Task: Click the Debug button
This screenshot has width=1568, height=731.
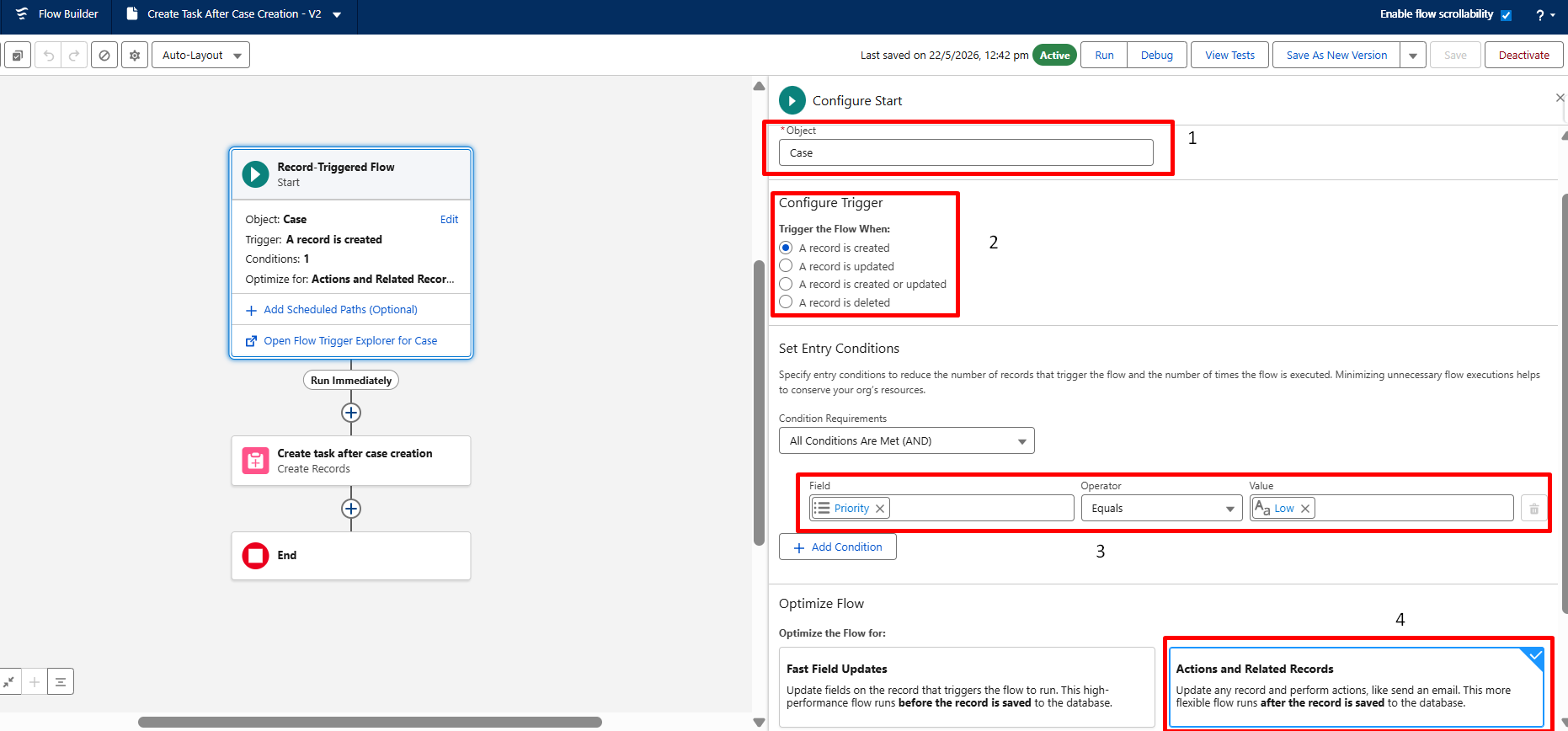Action: [1157, 56]
